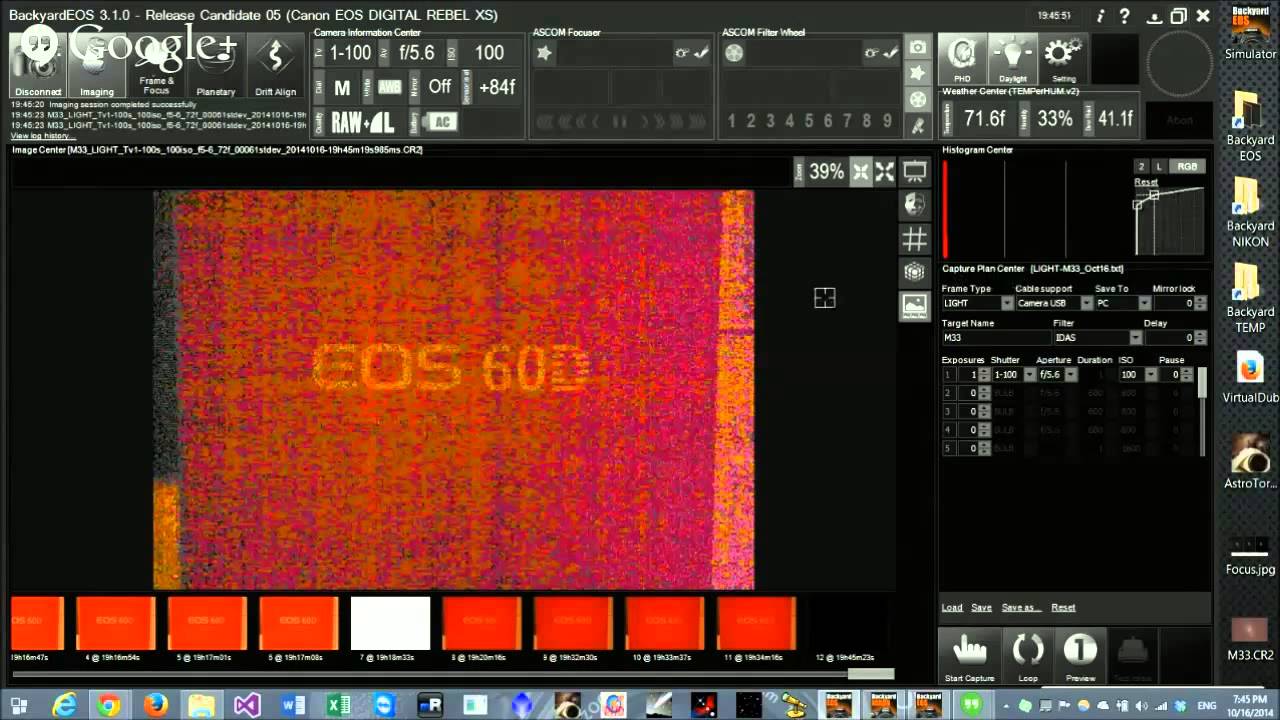Open Excel from the taskbar

[x=338, y=705]
